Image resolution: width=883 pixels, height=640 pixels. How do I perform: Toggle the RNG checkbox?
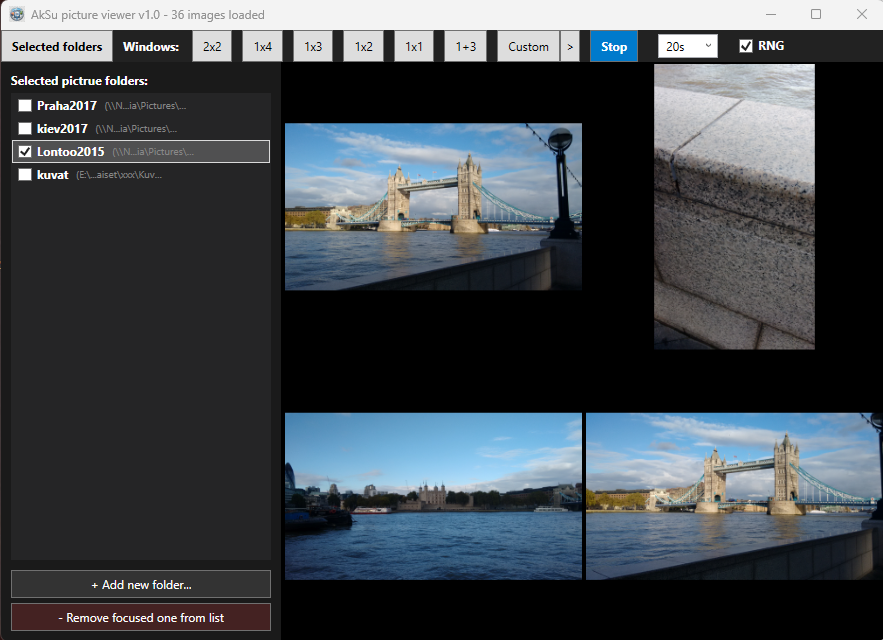tap(746, 46)
